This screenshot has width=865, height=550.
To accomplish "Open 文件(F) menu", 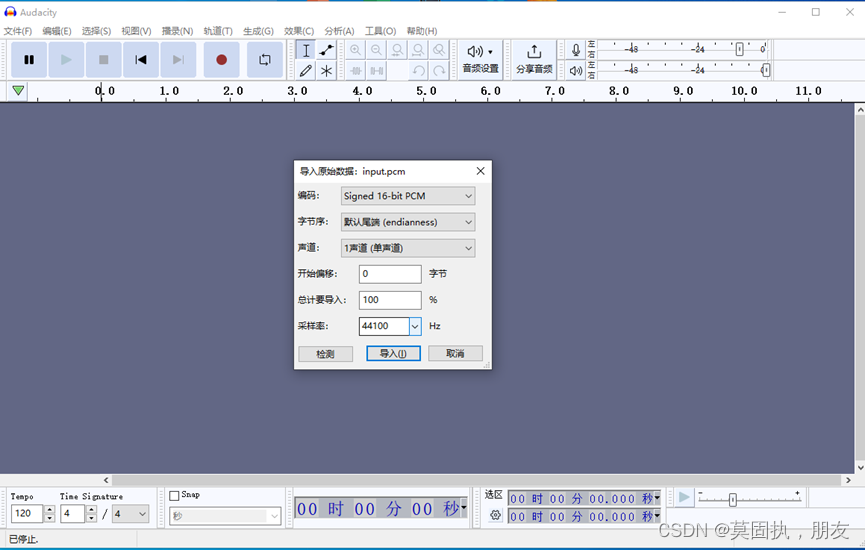I will 18,31.
